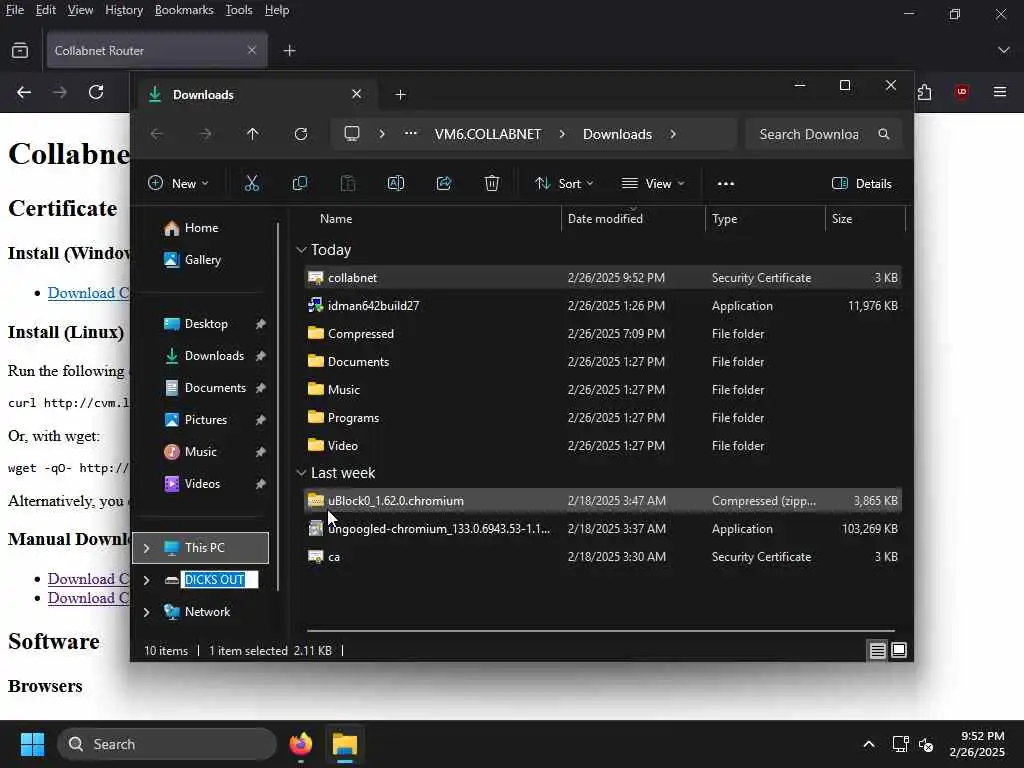Viewport: 1024px width, 768px height.
Task: Click VM6.COLLABNET in the address breadcrumb
Action: pos(488,134)
